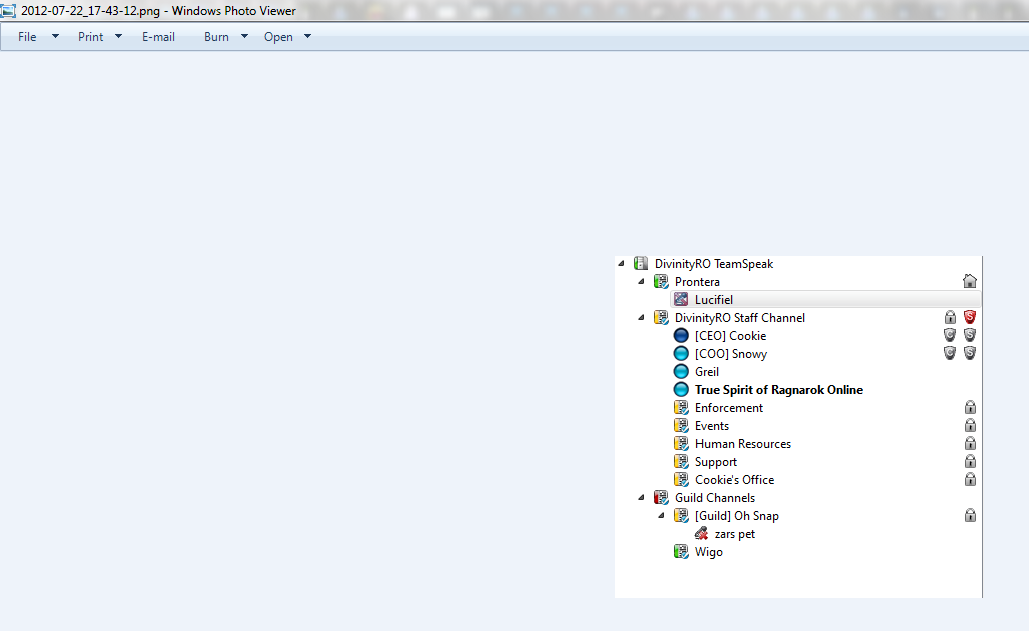Open the Burn menu
The width and height of the screenshot is (1029, 631).
pyautogui.click(x=216, y=37)
